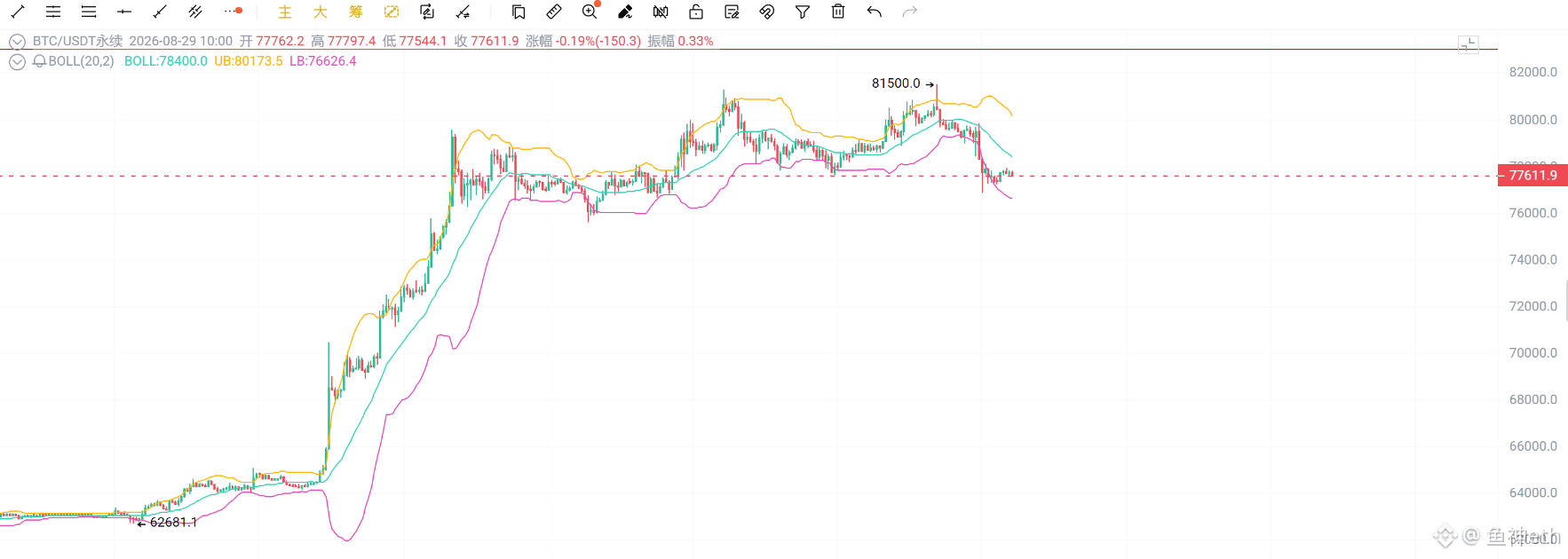
Task: Click the 81500.0 high price label
Action: [896, 83]
